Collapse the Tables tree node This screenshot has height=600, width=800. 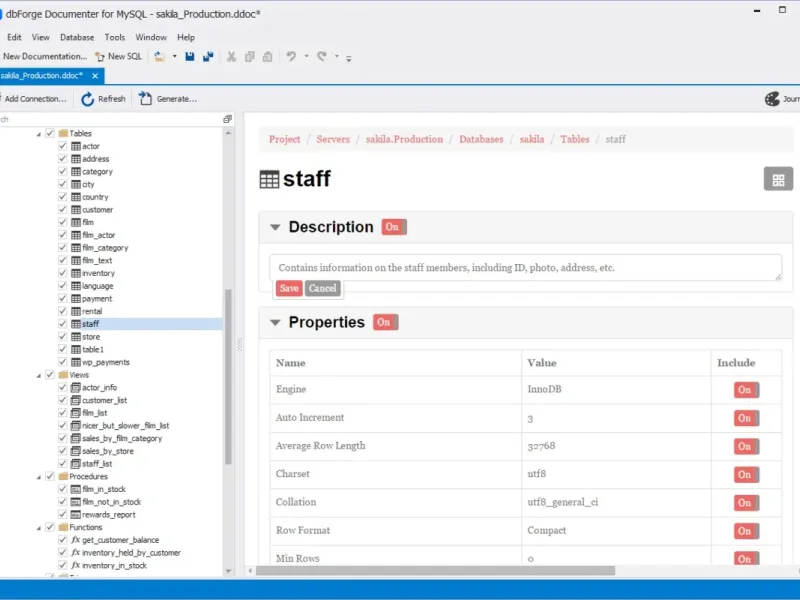pyautogui.click(x=39, y=133)
